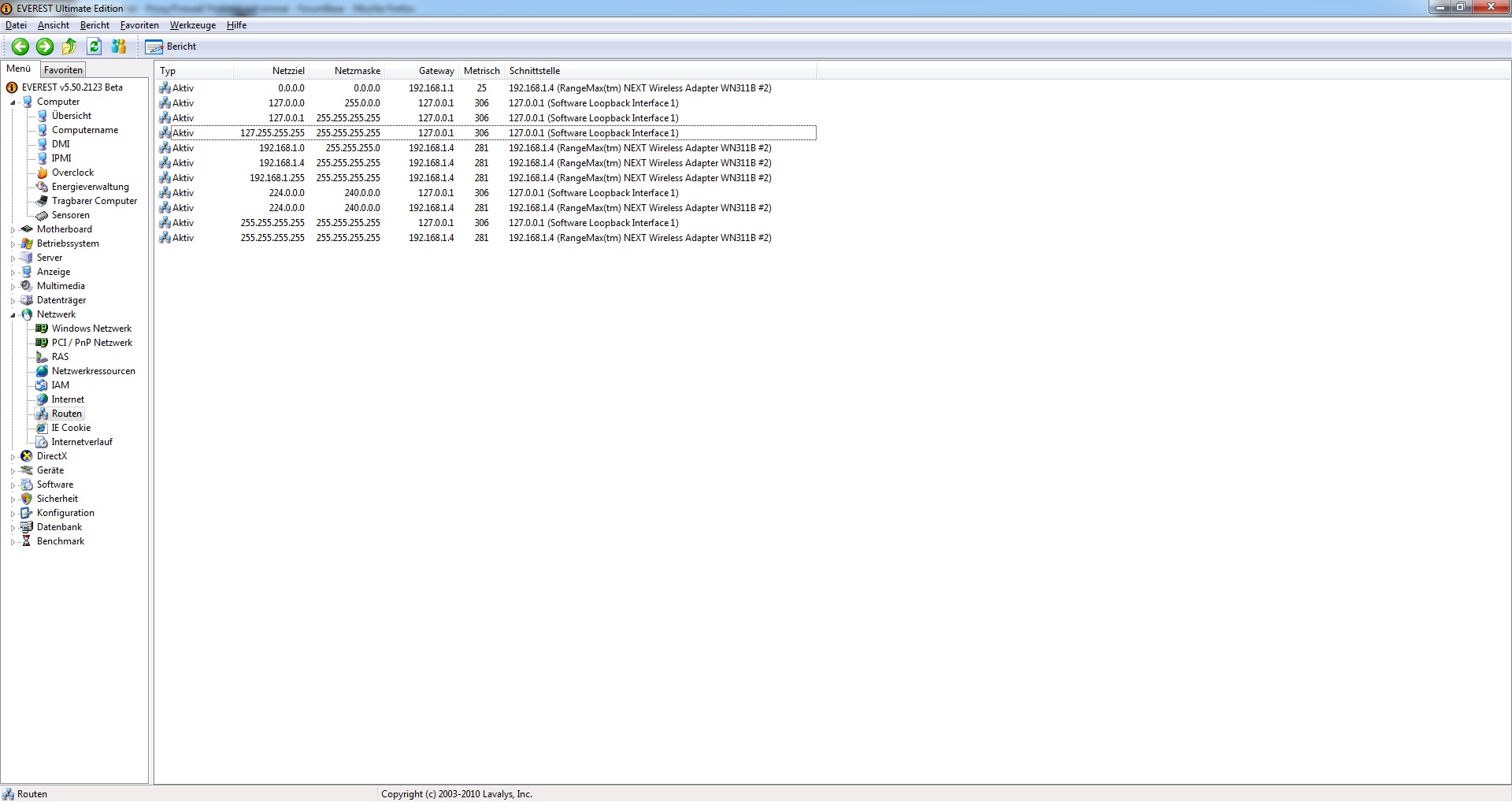Select the RAS tree item

[60, 357]
